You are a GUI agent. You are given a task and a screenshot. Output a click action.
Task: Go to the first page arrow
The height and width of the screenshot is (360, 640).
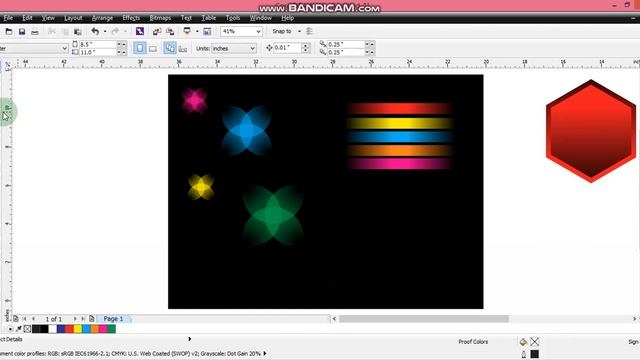click(x=24, y=318)
